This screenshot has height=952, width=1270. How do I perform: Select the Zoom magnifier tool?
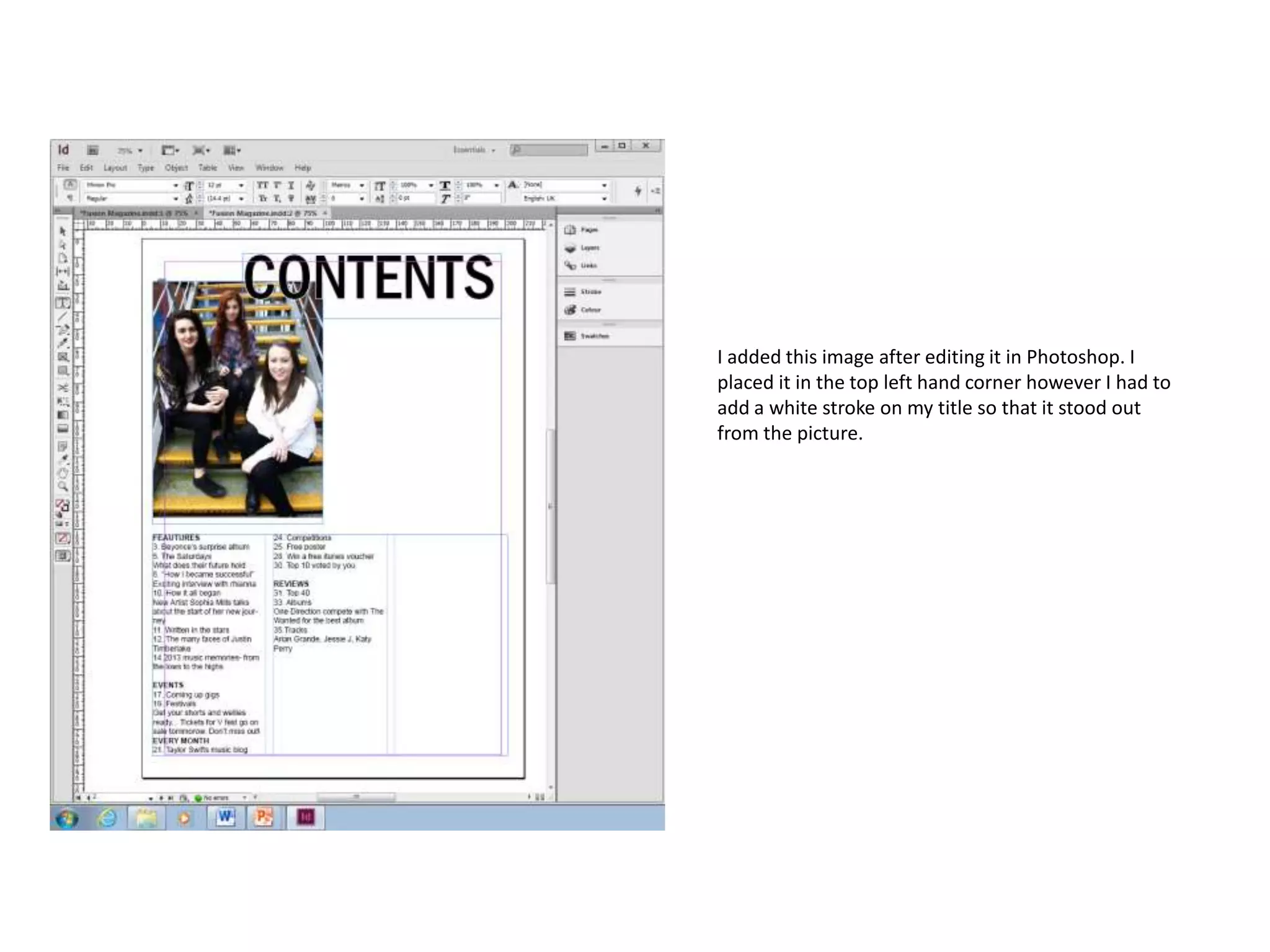pyautogui.click(x=63, y=487)
